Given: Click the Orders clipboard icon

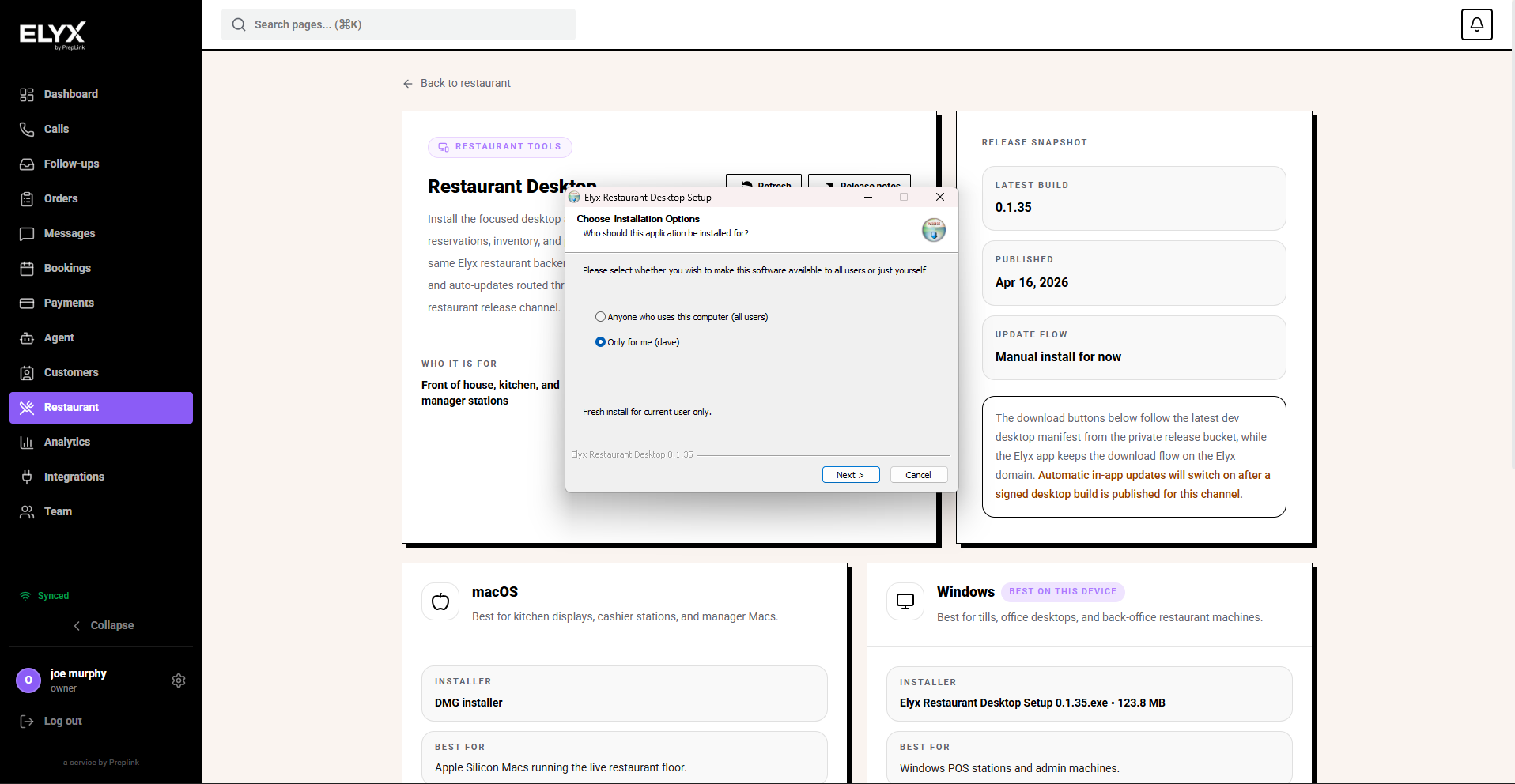Looking at the screenshot, I should pos(27,199).
